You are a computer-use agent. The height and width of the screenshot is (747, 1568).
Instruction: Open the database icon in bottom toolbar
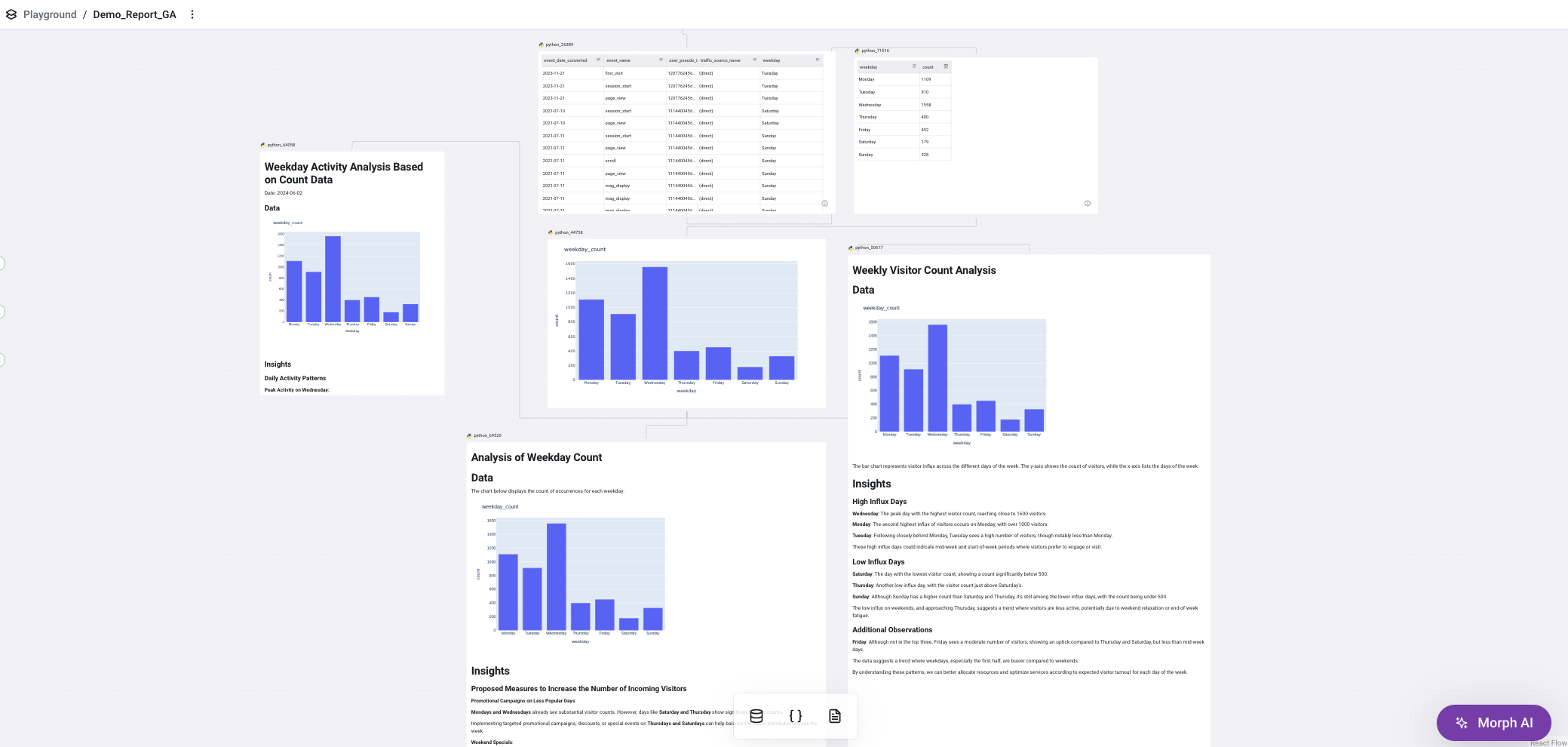click(x=756, y=716)
